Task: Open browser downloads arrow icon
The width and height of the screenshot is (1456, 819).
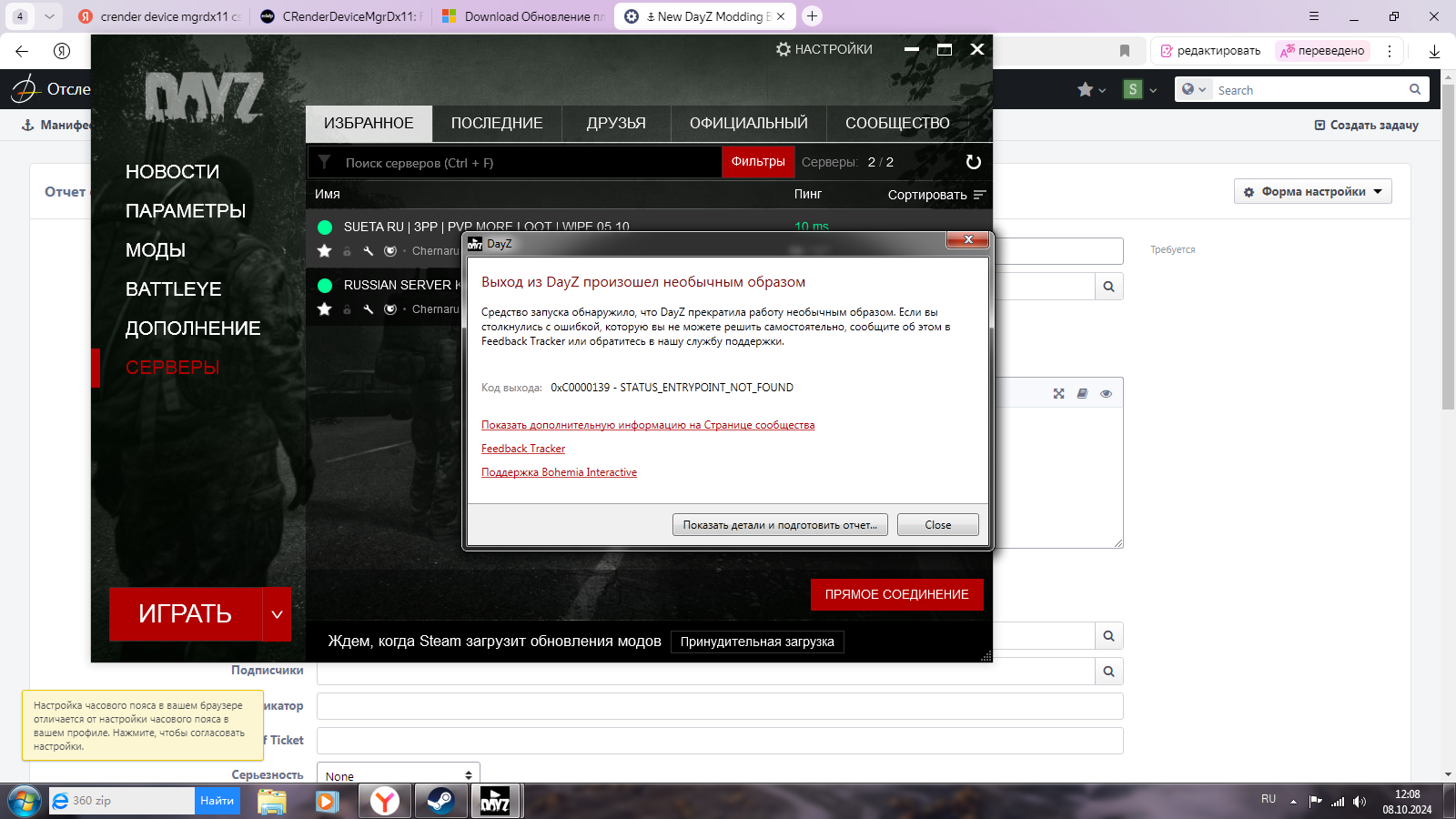Action: tap(1434, 52)
